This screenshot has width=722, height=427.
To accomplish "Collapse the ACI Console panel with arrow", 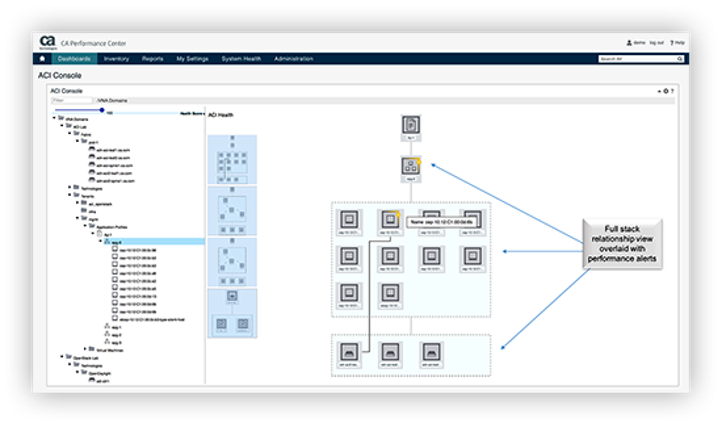I will click(x=659, y=91).
